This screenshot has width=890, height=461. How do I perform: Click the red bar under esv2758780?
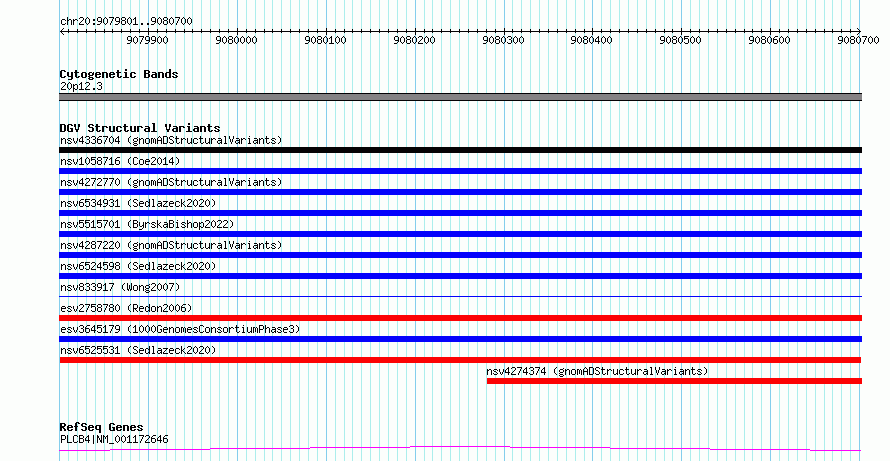[460, 318]
